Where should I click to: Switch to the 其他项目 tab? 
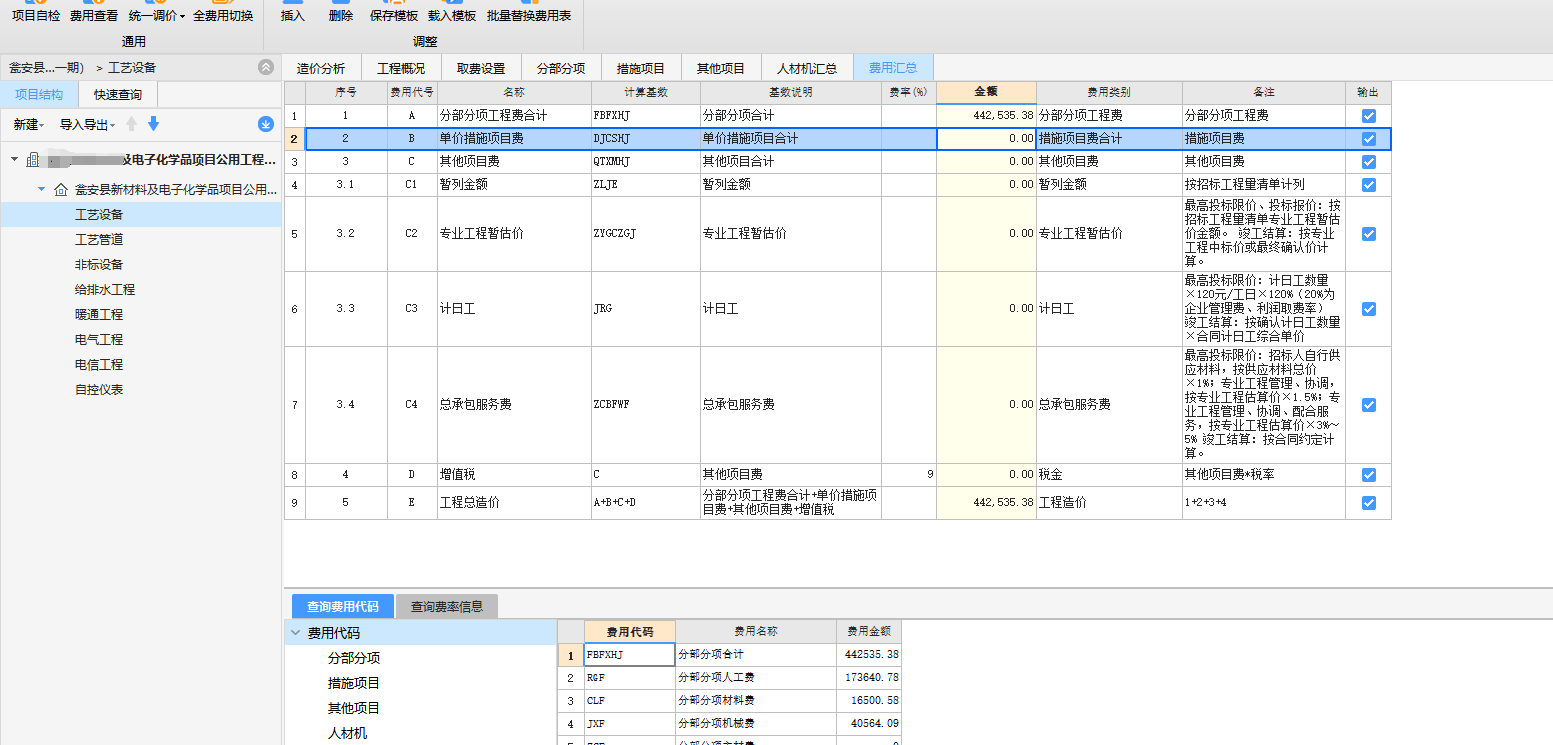click(x=721, y=68)
